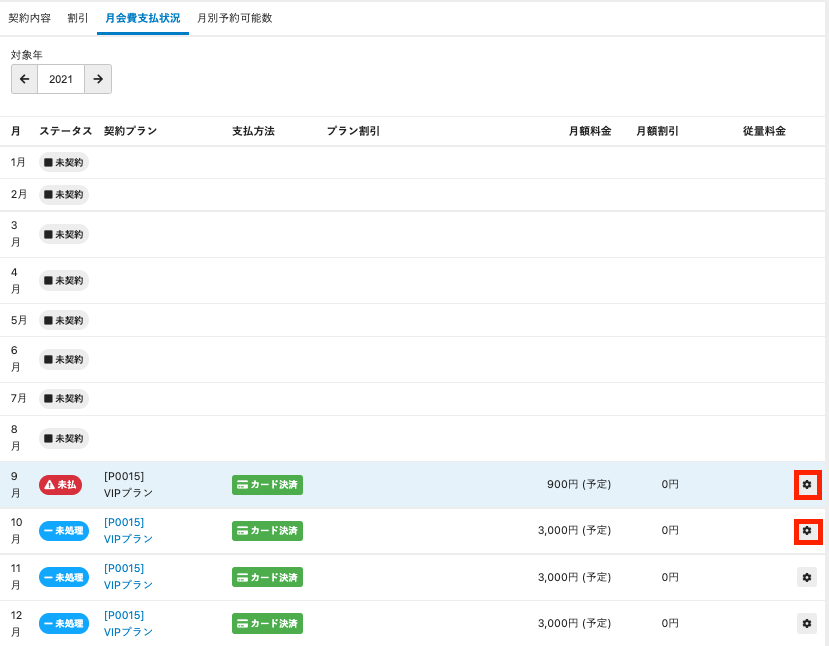Click the 2021 target year field
Viewport: 829px width, 646px height.
click(x=61, y=79)
